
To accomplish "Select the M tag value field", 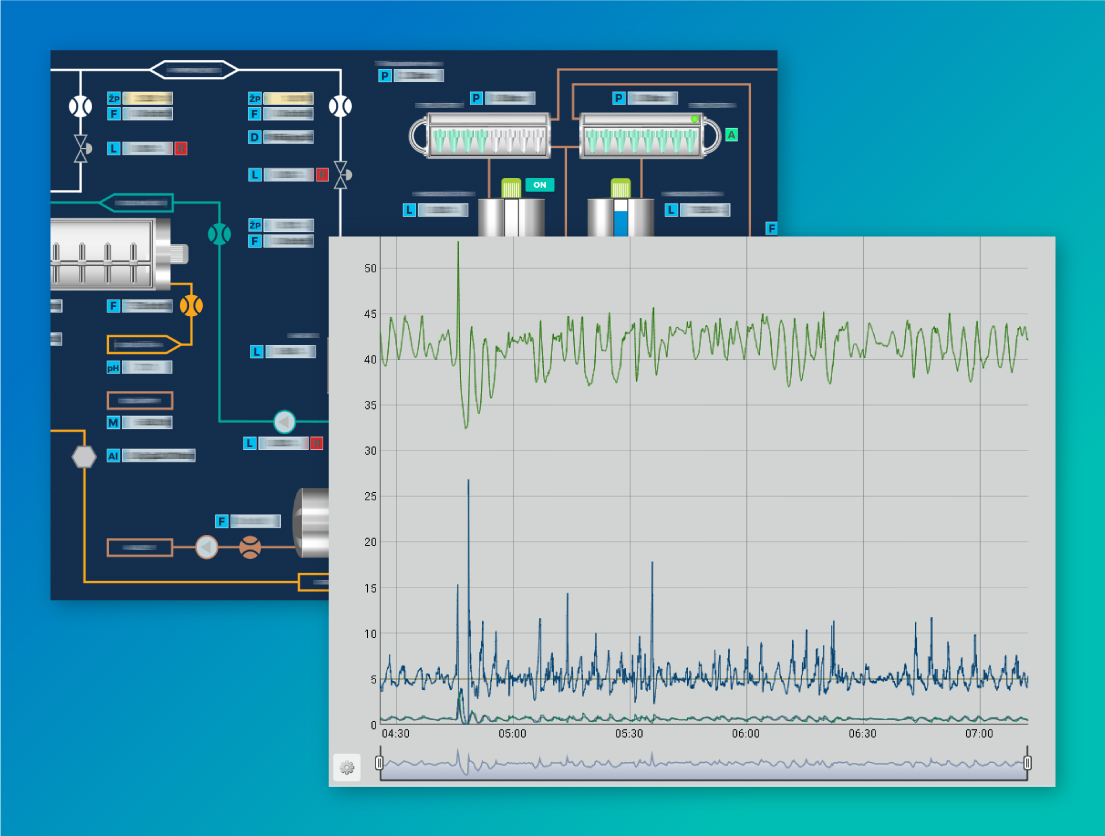I will (x=147, y=423).
